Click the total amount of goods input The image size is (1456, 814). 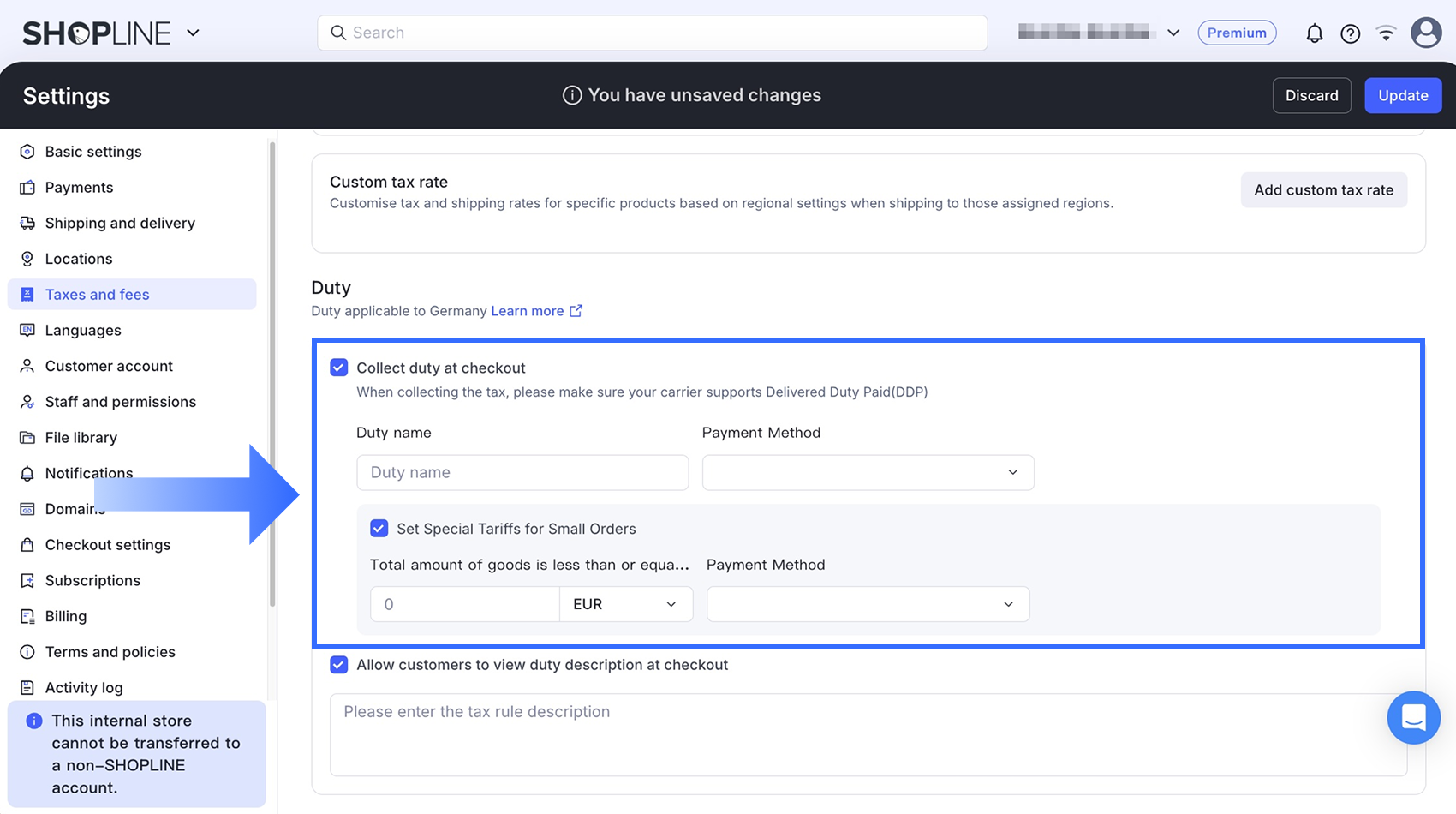(x=465, y=604)
